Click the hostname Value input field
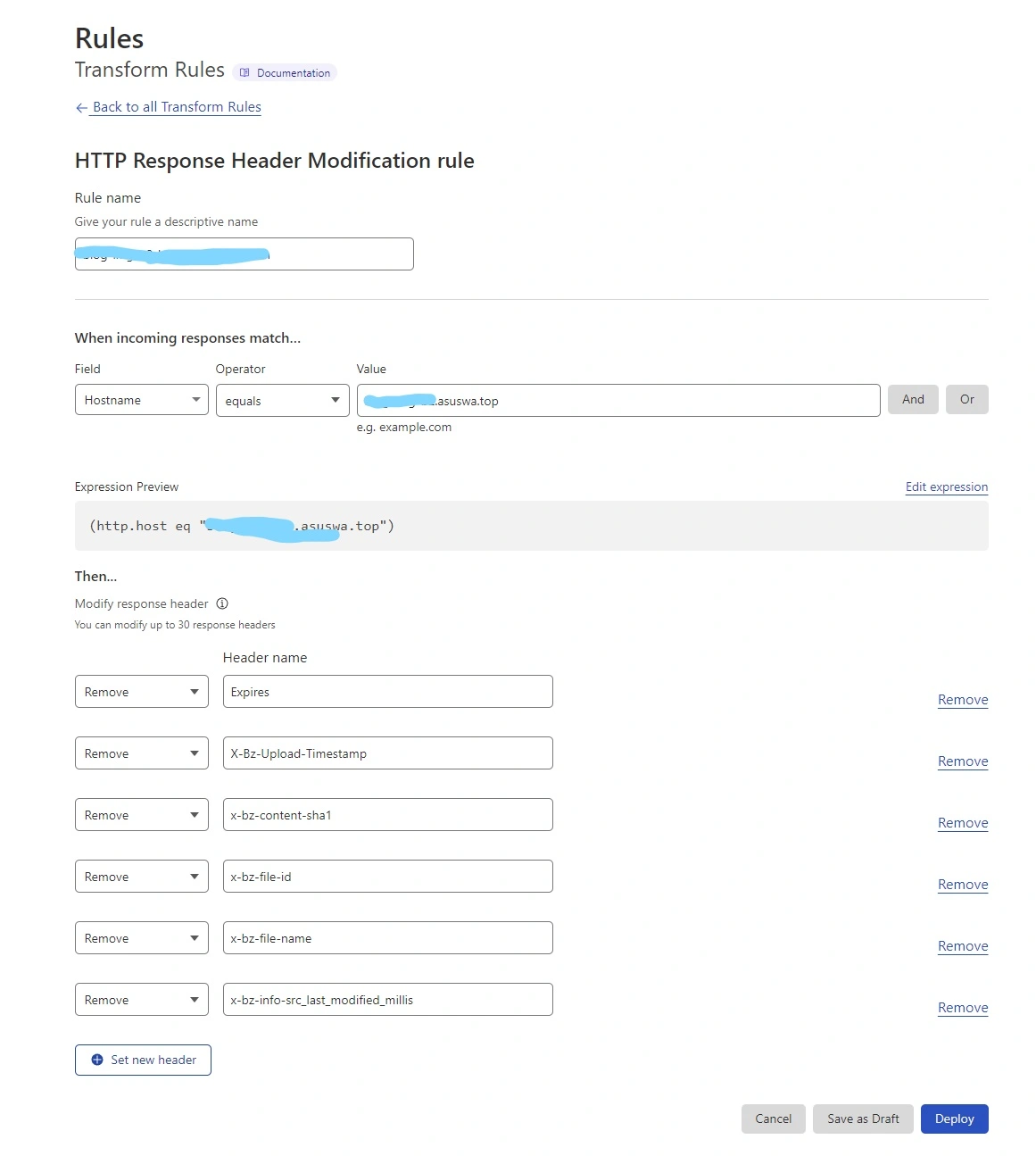Image resolution: width=1036 pixels, height=1156 pixels. coord(616,400)
